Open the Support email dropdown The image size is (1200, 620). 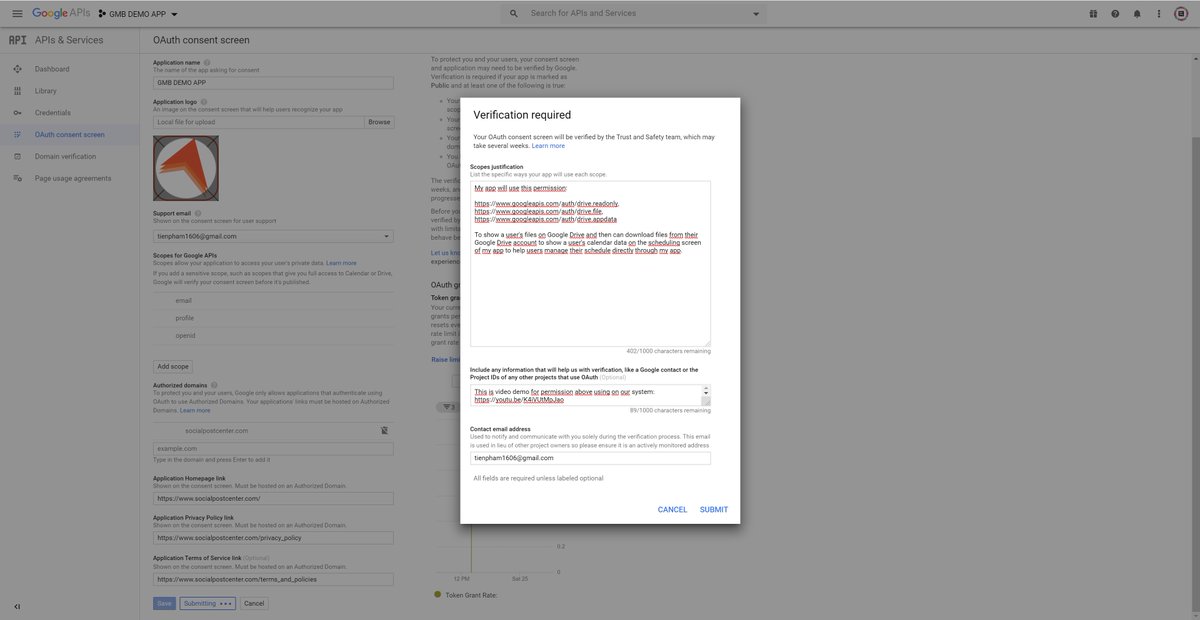click(x=273, y=236)
